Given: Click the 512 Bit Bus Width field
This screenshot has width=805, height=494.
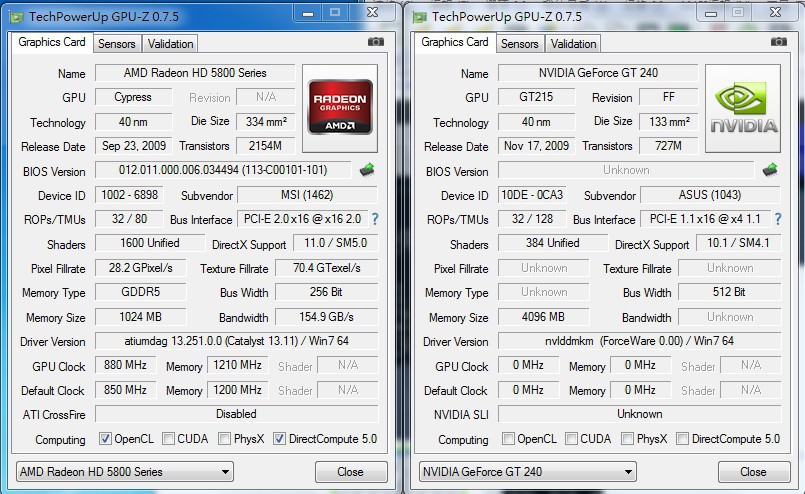Looking at the screenshot, I should point(730,292).
